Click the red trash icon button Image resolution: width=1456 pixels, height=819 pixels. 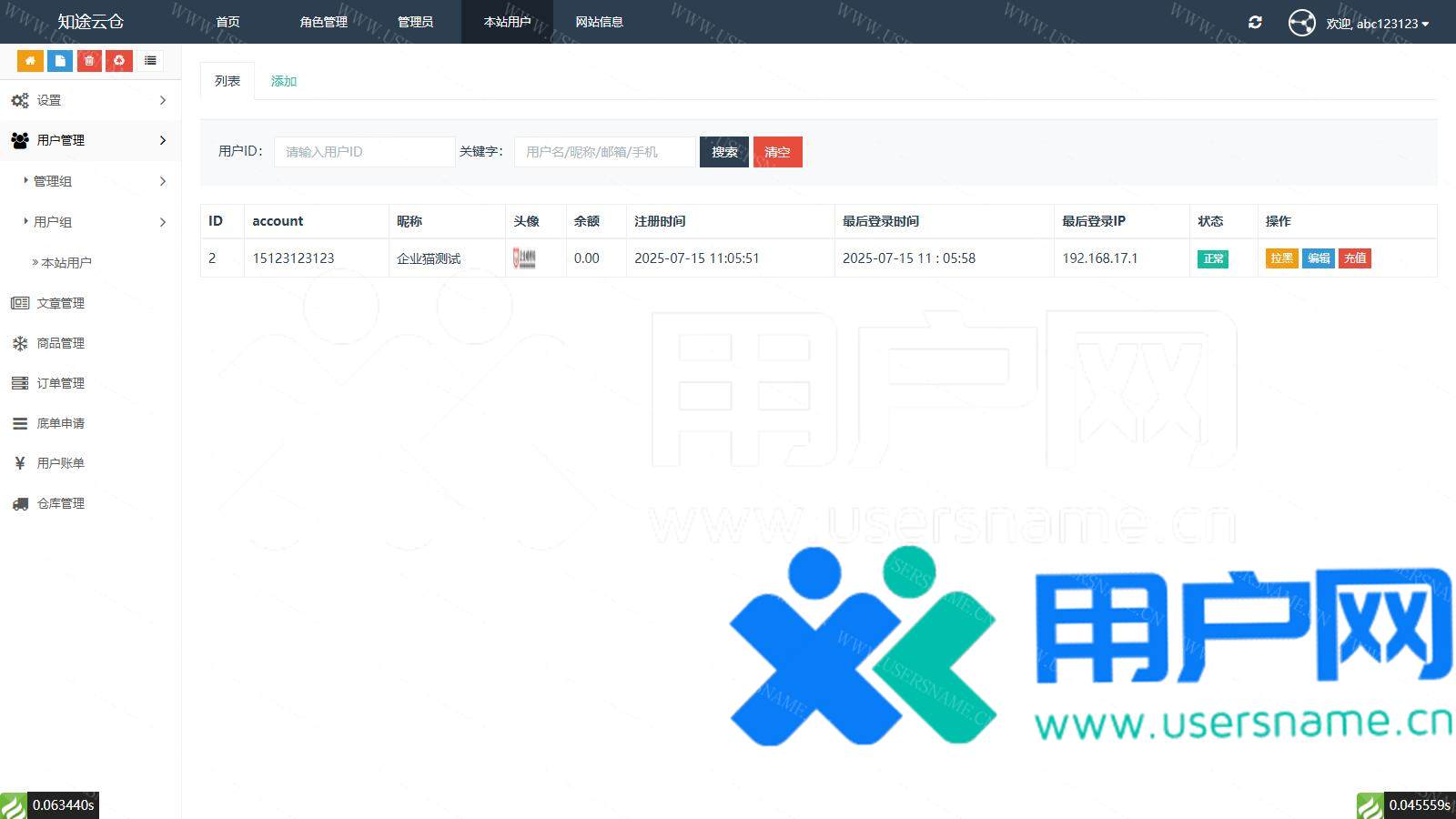point(89,61)
